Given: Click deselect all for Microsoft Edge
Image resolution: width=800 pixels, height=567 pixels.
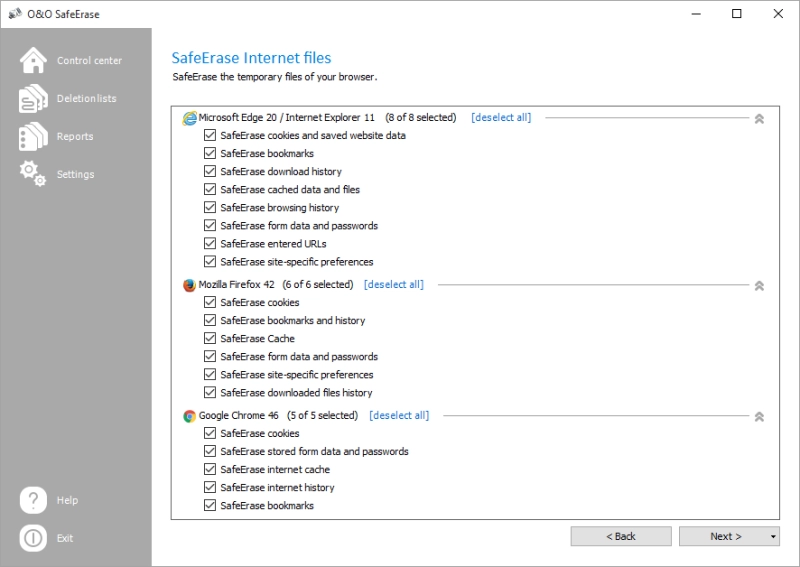Looking at the screenshot, I should (501, 117).
